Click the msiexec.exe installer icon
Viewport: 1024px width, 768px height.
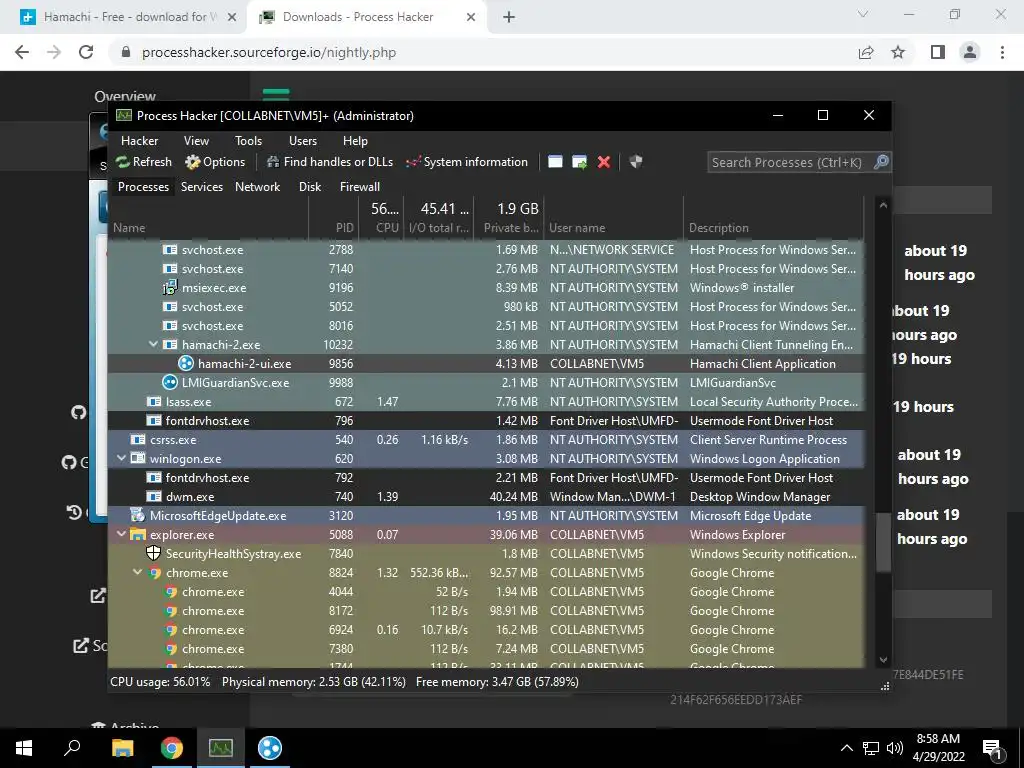pyautogui.click(x=170, y=287)
